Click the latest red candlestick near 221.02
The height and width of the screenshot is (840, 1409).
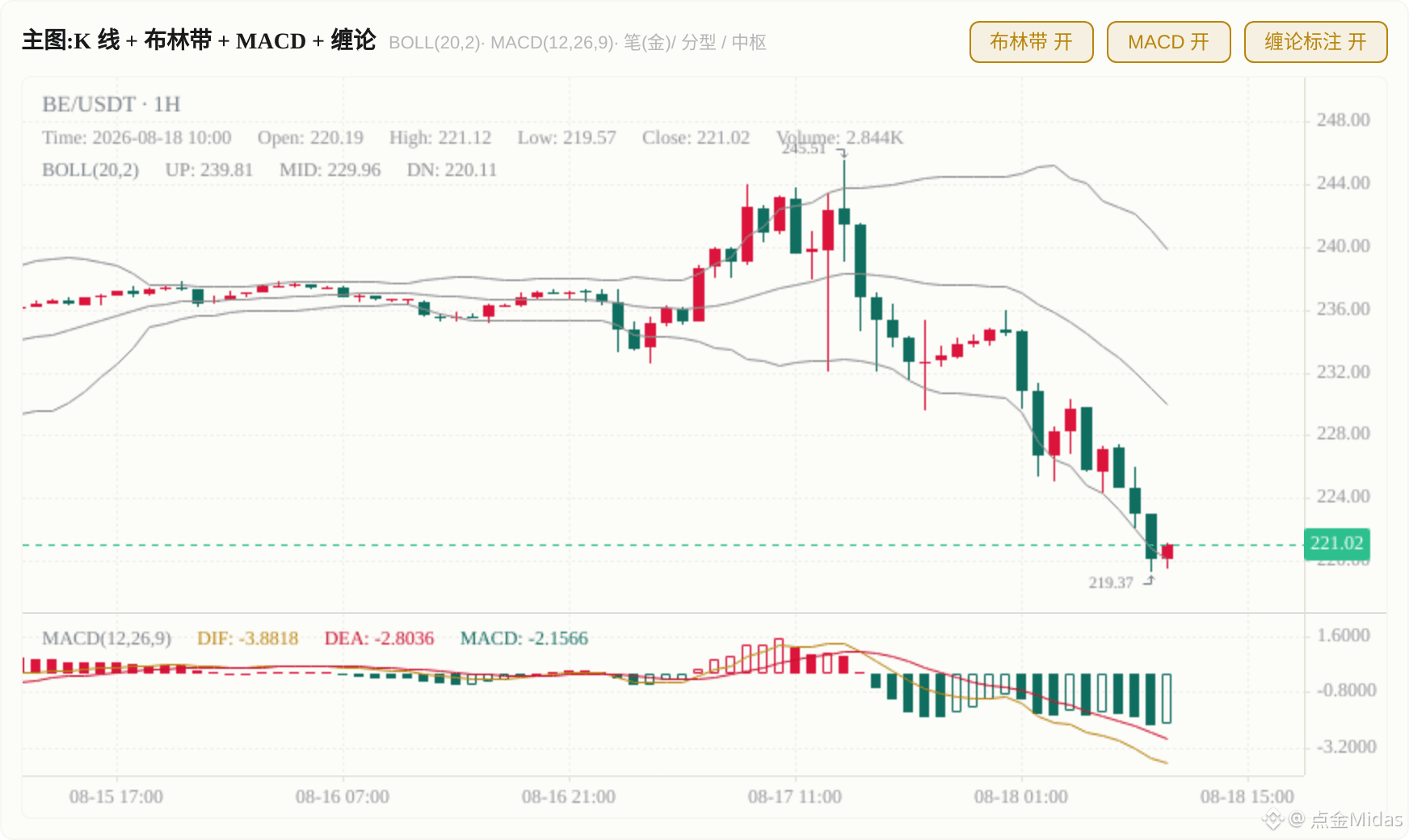tap(1167, 552)
